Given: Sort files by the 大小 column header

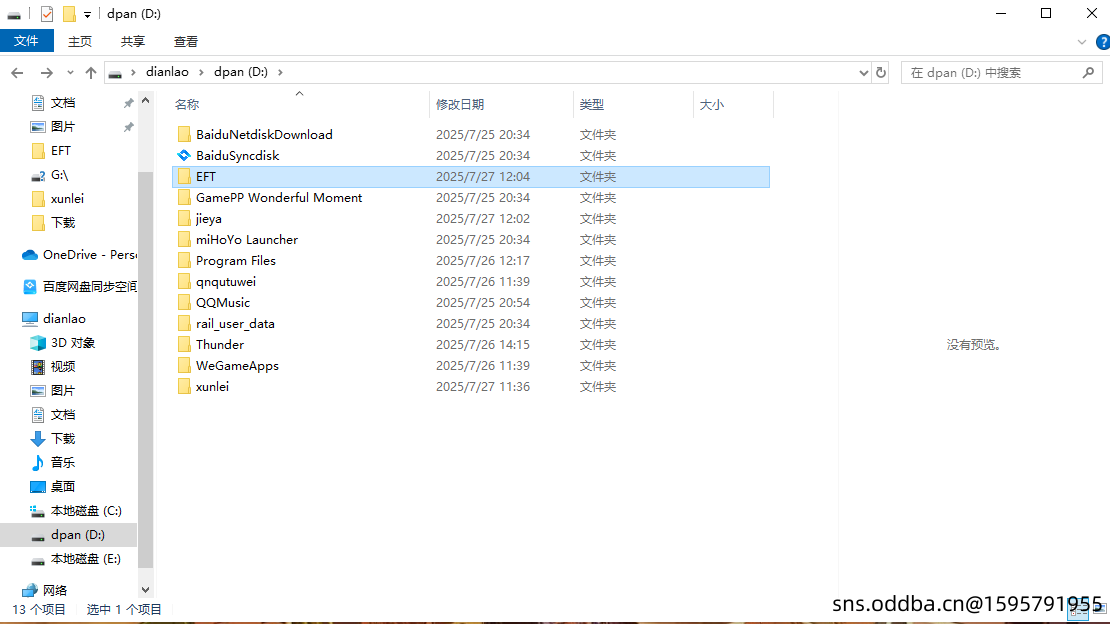Looking at the screenshot, I should [x=733, y=105].
